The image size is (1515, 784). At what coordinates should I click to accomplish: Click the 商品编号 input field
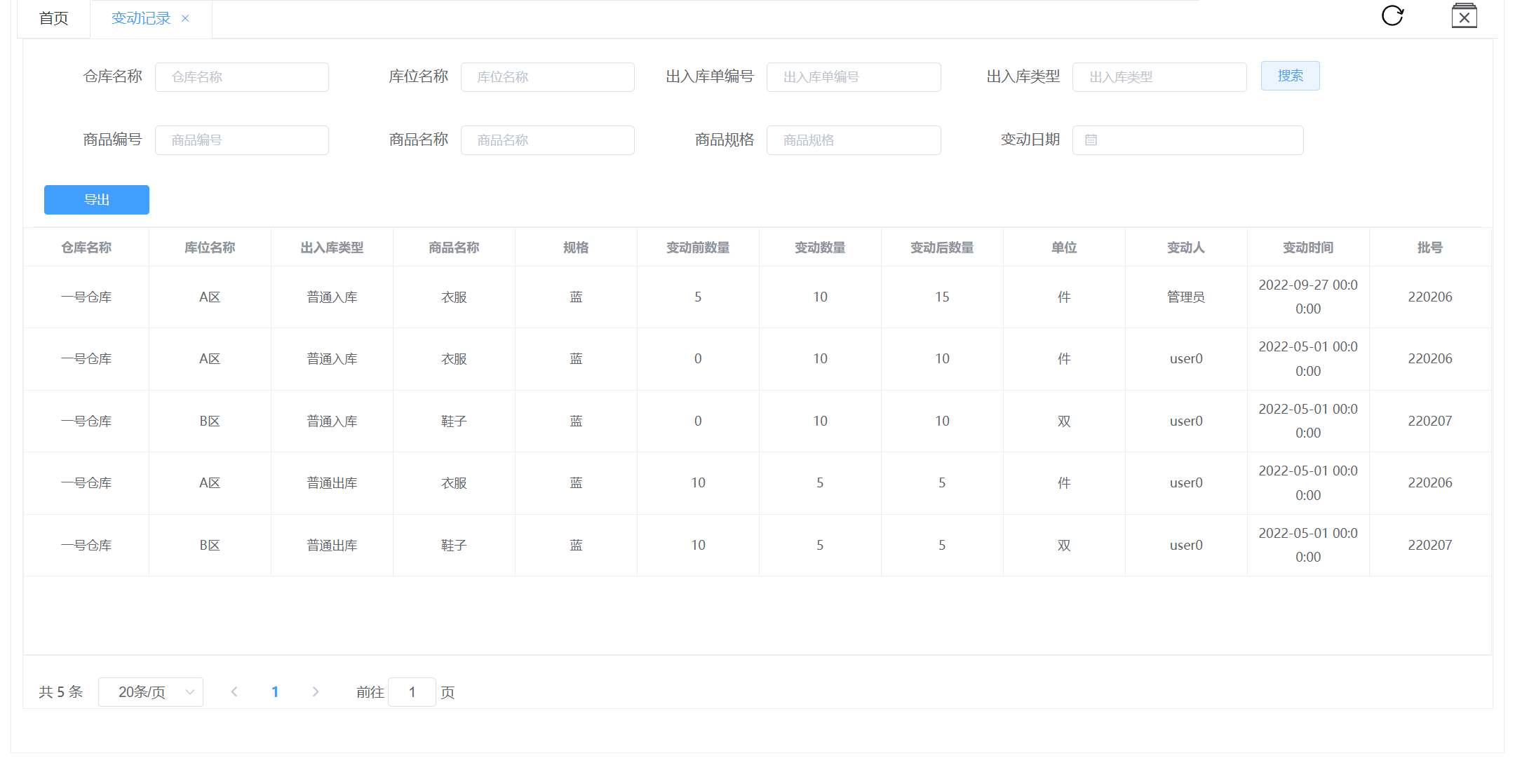click(x=242, y=140)
